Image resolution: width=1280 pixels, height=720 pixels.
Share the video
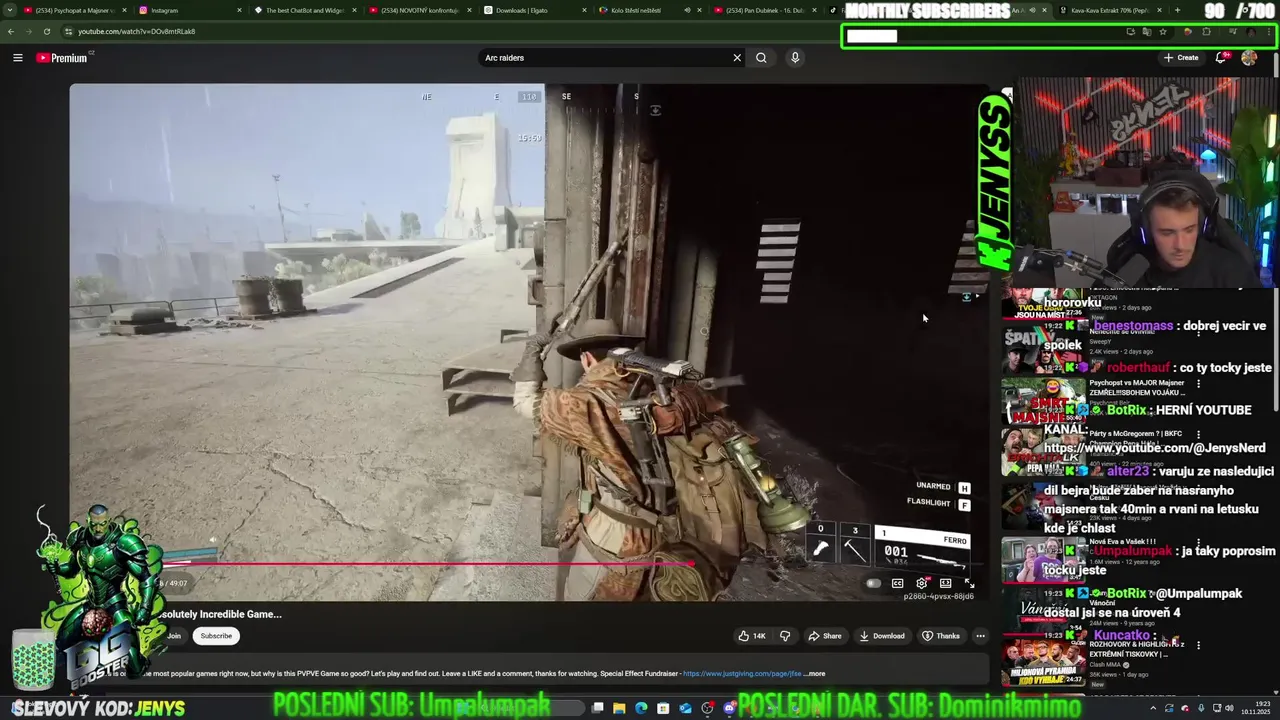coord(825,636)
